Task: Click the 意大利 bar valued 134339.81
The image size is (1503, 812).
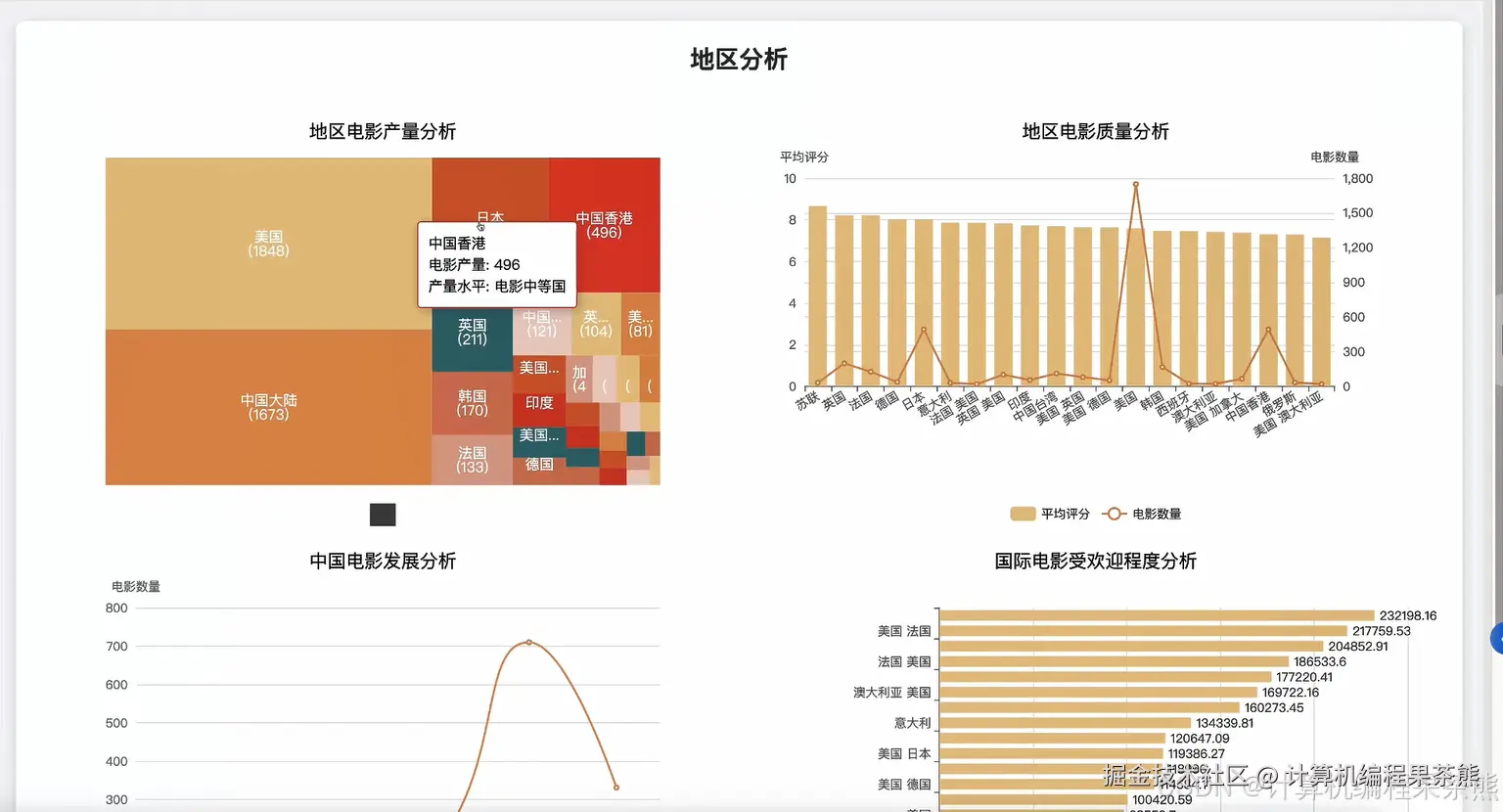Action: pos(1065,723)
